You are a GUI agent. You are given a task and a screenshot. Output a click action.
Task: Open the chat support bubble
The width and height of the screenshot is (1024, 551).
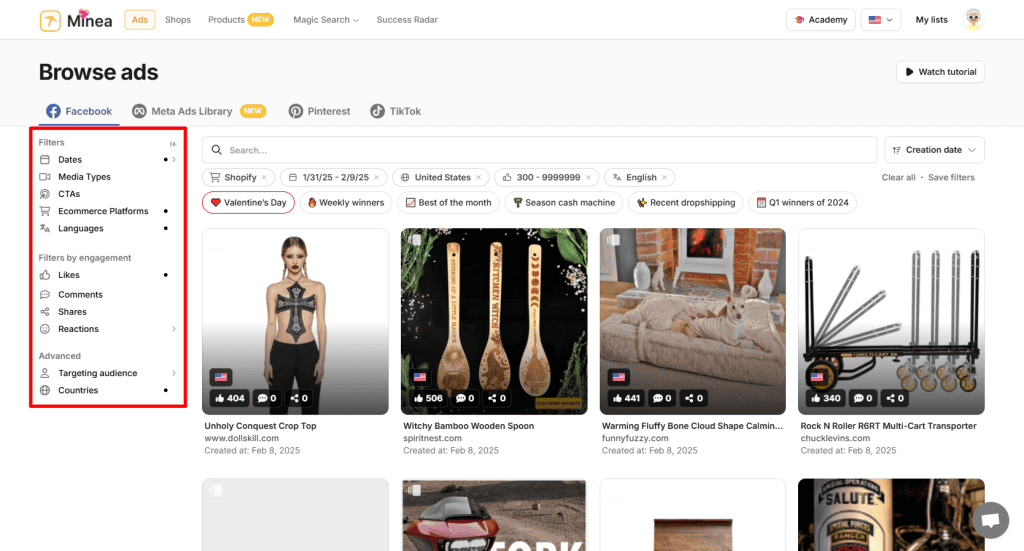click(991, 520)
